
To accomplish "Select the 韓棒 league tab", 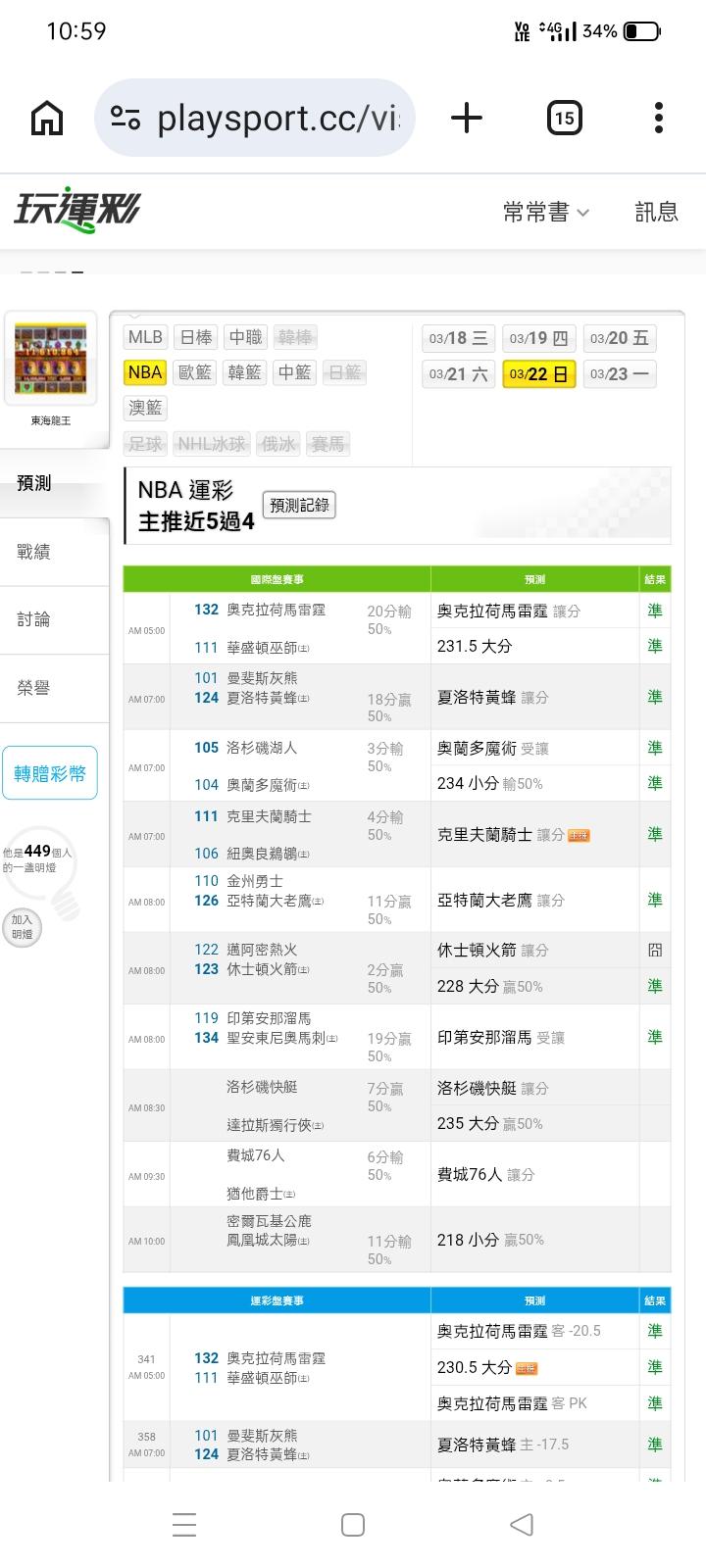I will [x=294, y=337].
